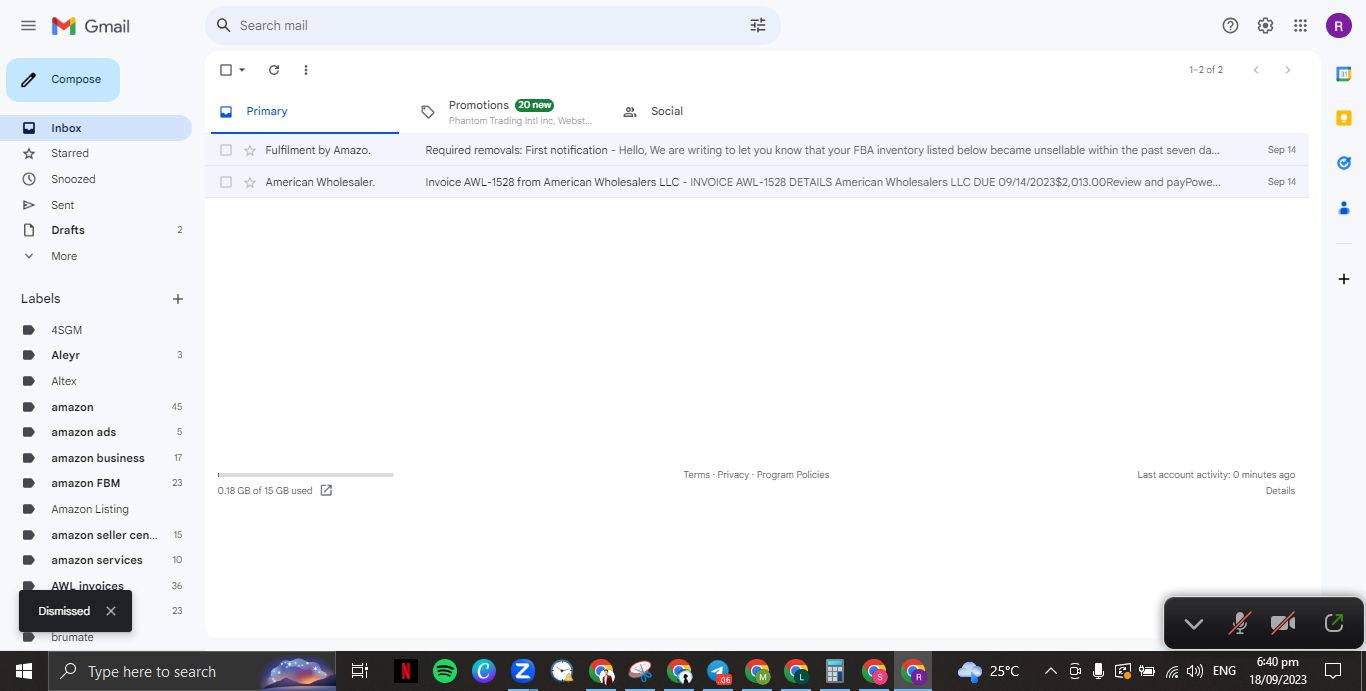This screenshot has width=1366, height=691.
Task: Open the More options three-dot menu
Action: (306, 70)
